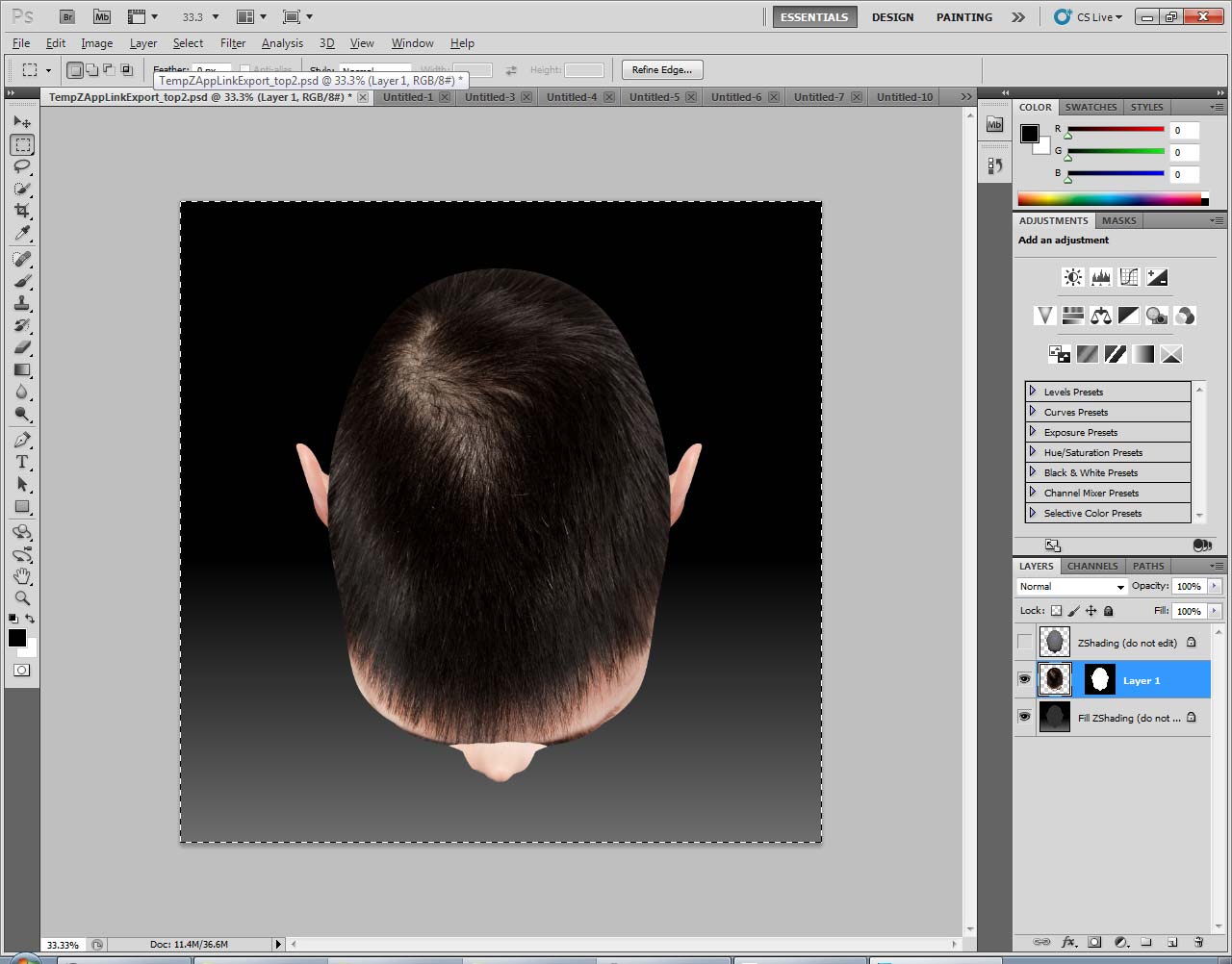Image resolution: width=1232 pixels, height=964 pixels.
Task: Open the layer blend mode dropdown
Action: tap(1071, 587)
